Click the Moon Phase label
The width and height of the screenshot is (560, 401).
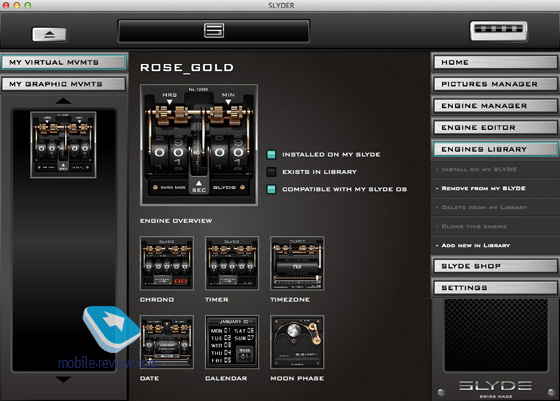tap(297, 379)
